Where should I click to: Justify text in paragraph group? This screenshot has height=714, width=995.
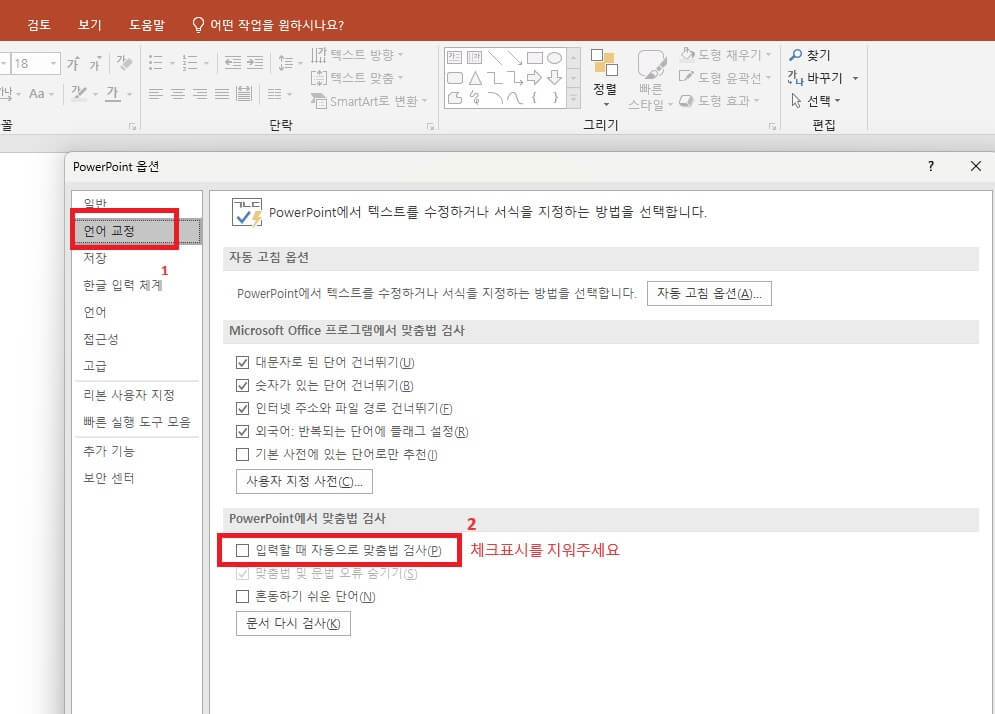[222, 95]
